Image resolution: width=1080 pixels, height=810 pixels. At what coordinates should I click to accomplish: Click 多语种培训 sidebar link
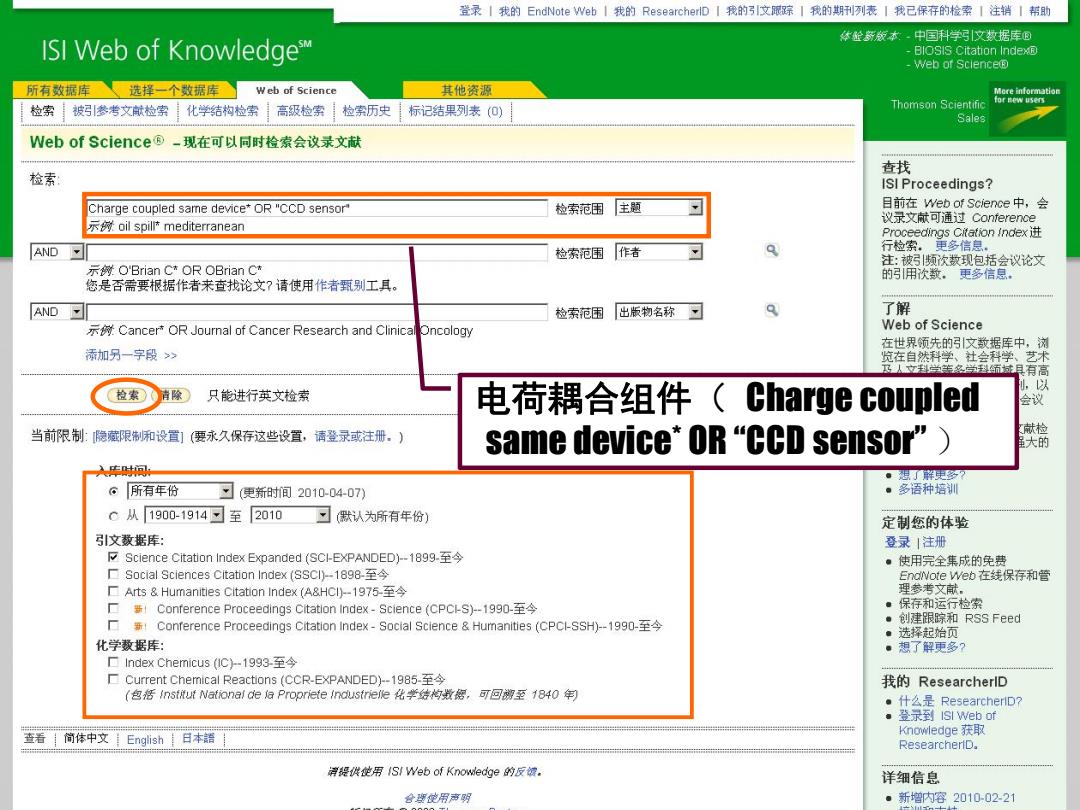point(928,489)
